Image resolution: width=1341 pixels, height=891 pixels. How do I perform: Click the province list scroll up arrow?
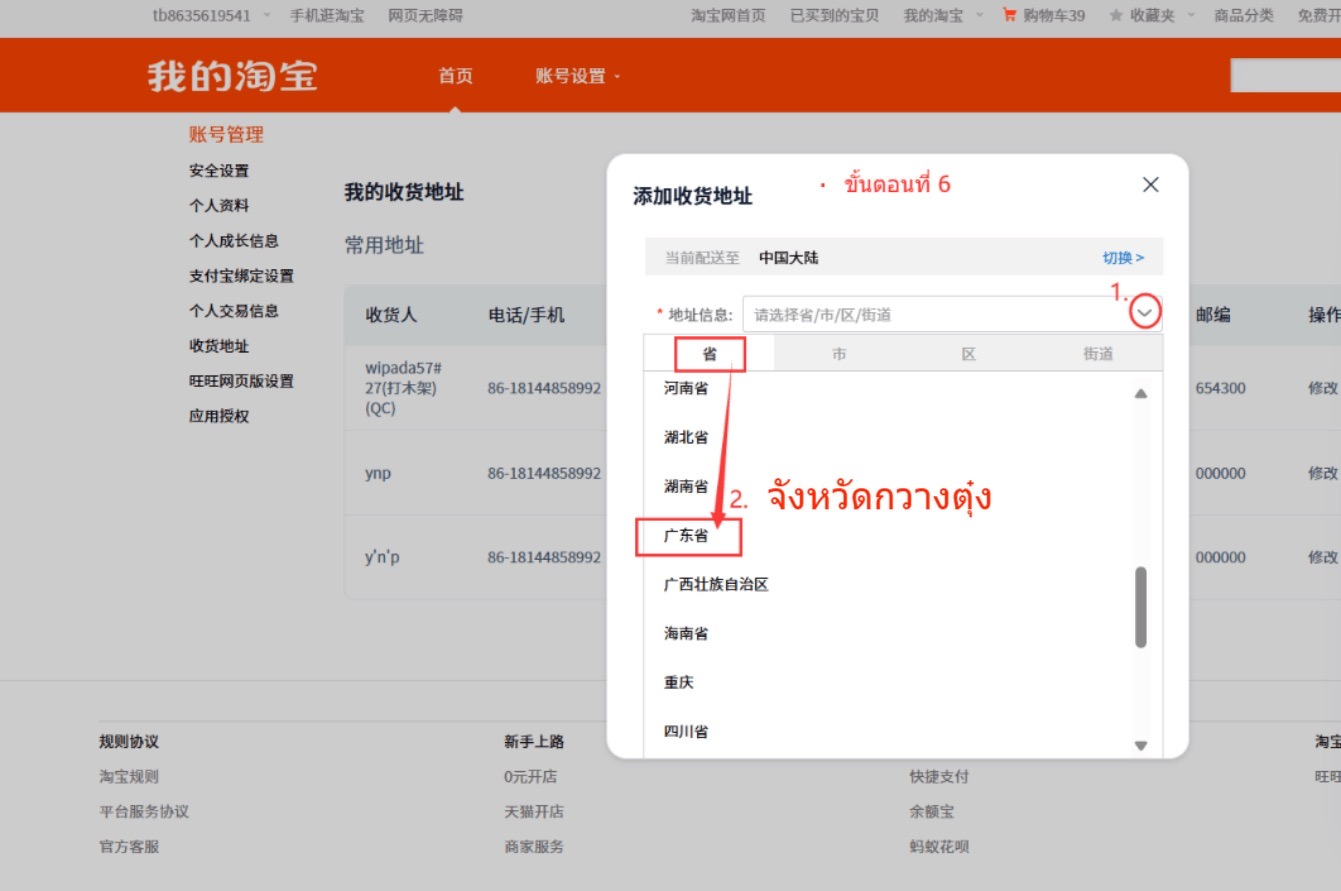point(1141,394)
